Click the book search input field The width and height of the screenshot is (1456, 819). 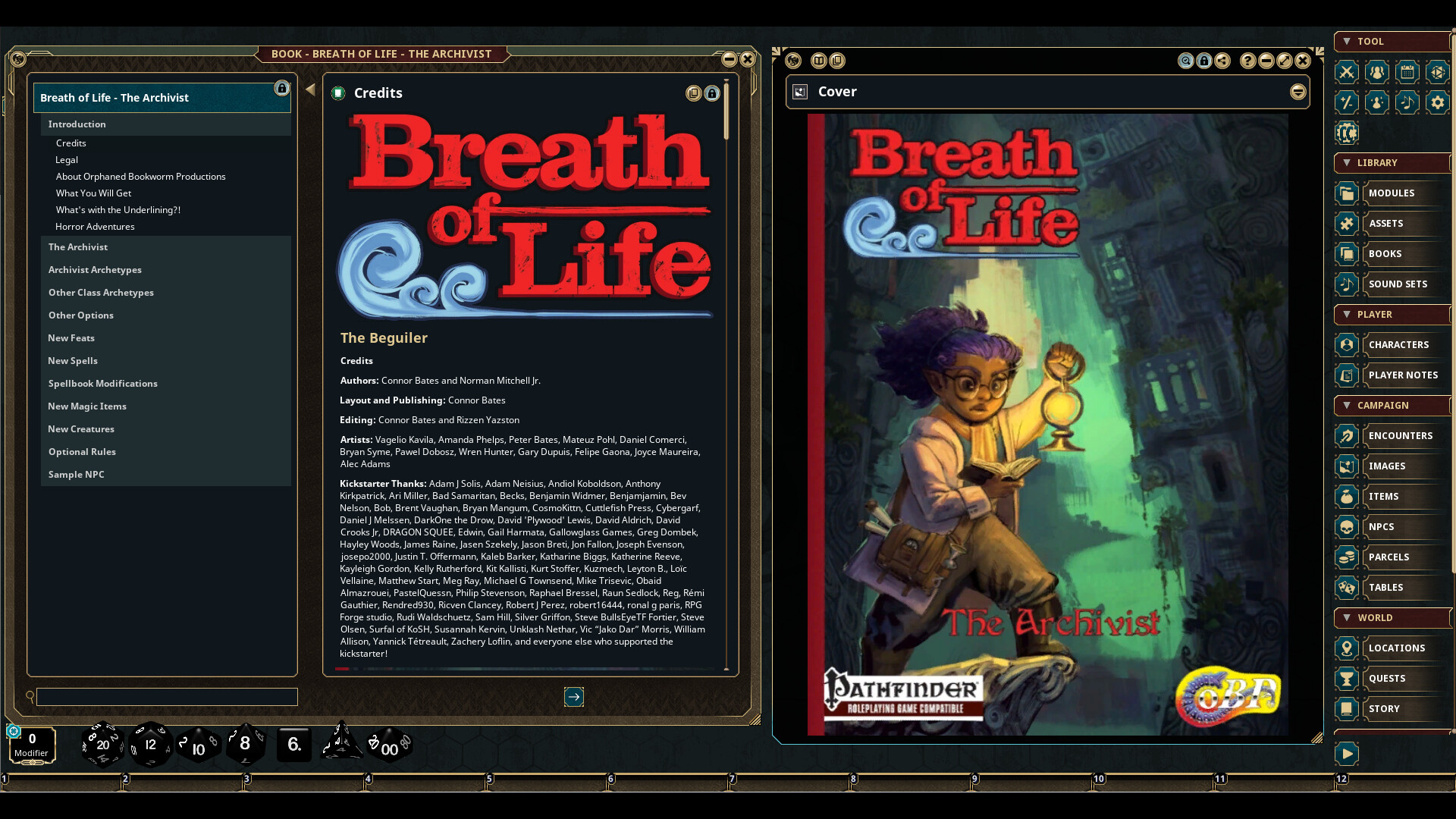(167, 697)
